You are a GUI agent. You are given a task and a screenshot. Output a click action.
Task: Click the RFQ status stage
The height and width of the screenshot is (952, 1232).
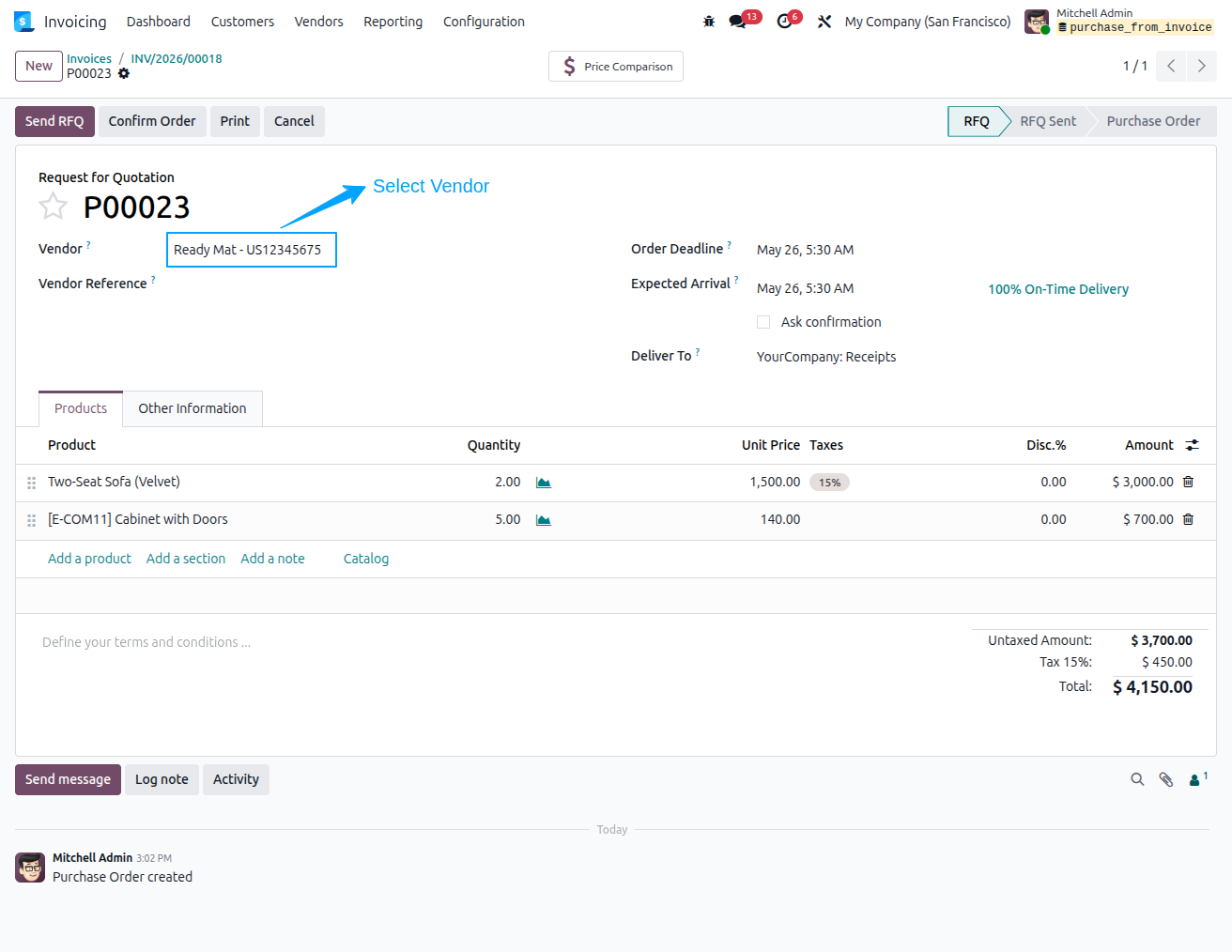point(977,121)
